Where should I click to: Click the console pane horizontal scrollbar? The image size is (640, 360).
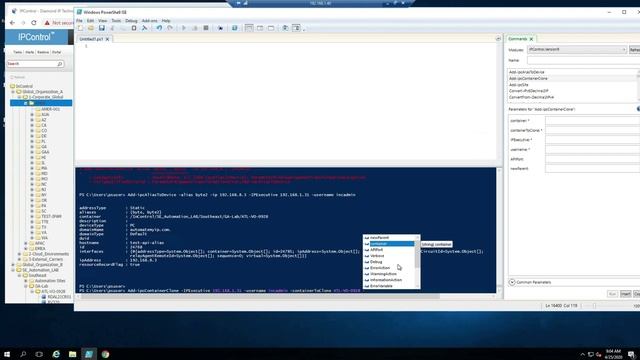[260, 296]
